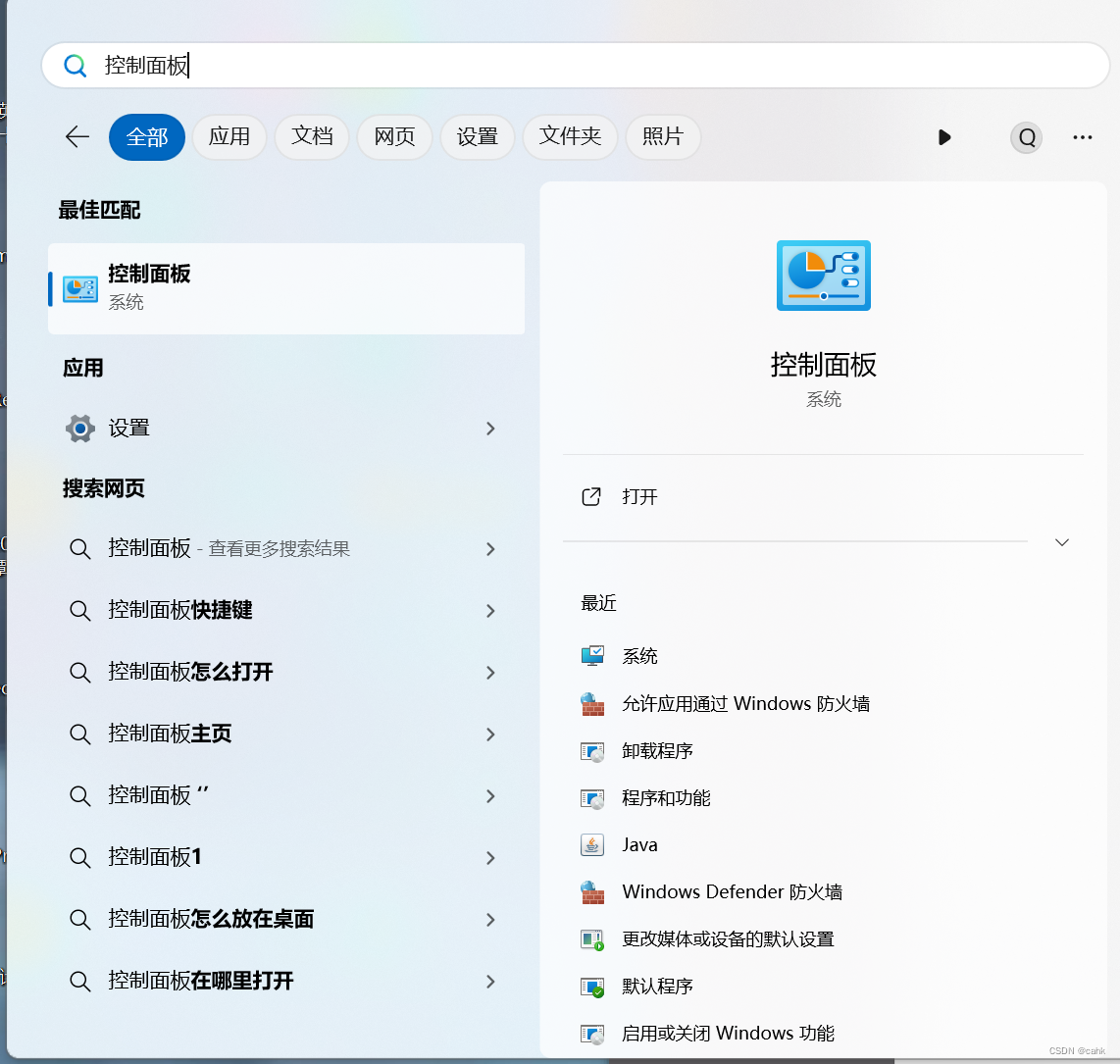Open recent item Java
The height and width of the screenshot is (1064, 1120).
(x=639, y=844)
